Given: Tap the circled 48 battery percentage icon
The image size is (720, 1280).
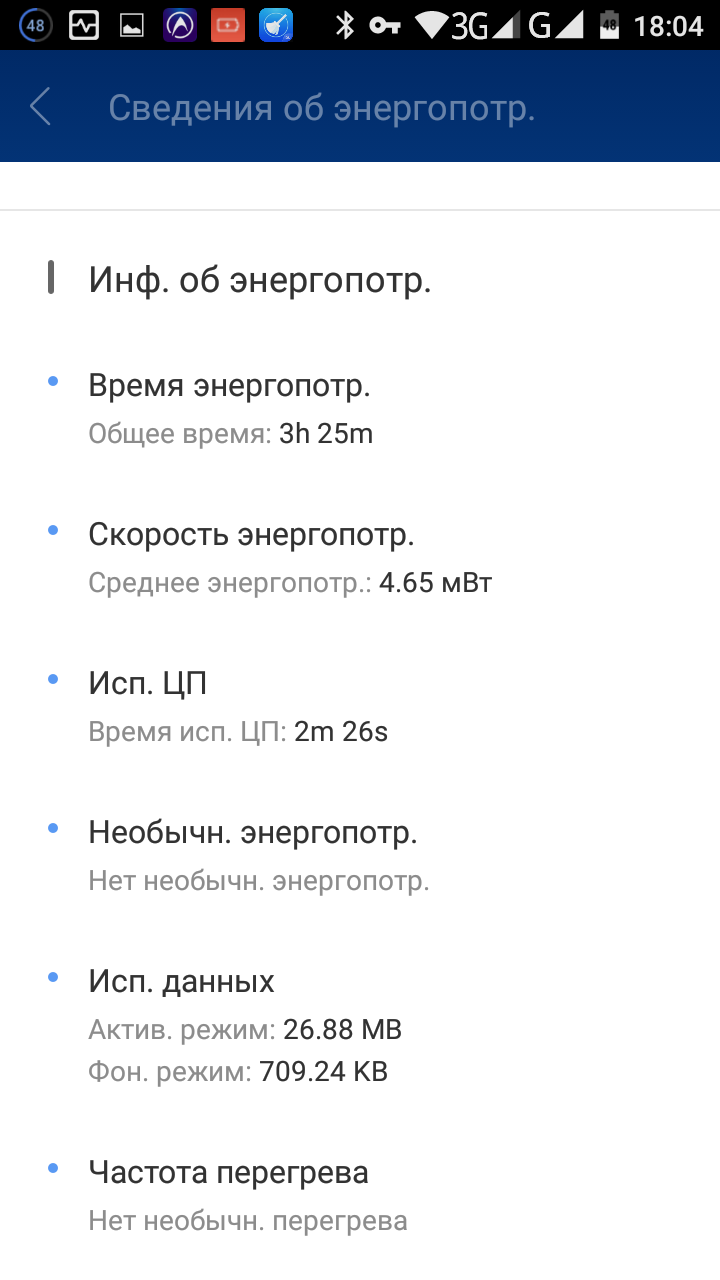Looking at the screenshot, I should pos(35,26).
